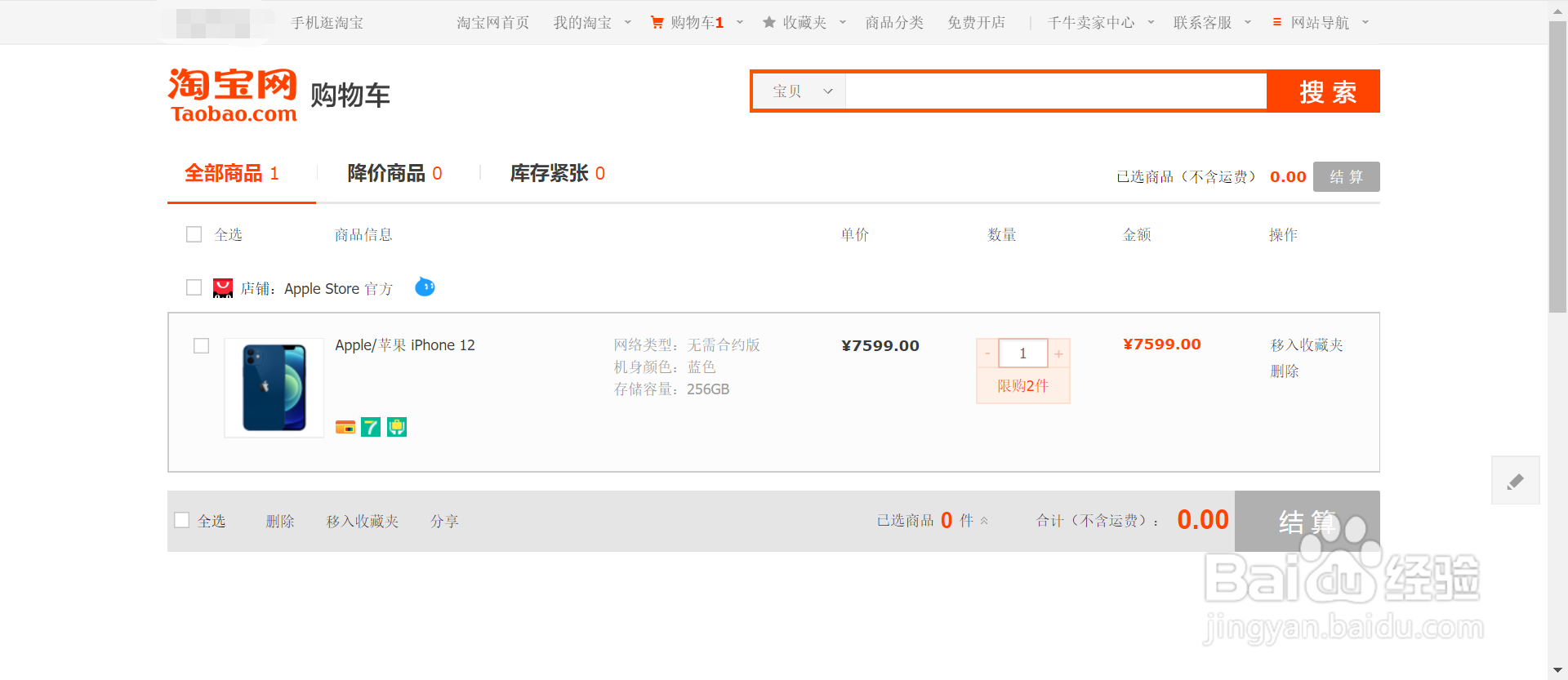Open 手机逛淘宝 link
This screenshot has width=1568, height=680.
click(327, 23)
